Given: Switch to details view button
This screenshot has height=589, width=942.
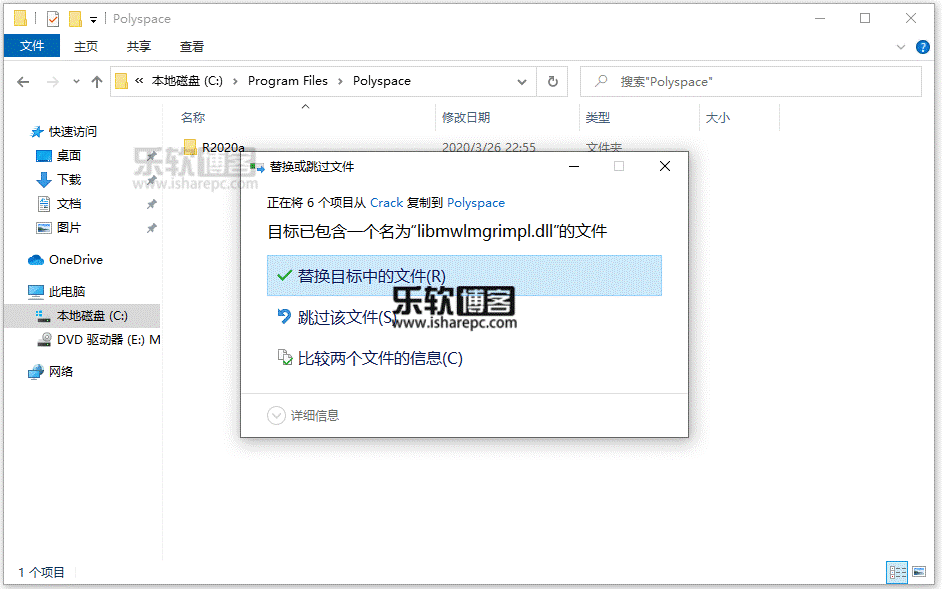Looking at the screenshot, I should coord(897,572).
